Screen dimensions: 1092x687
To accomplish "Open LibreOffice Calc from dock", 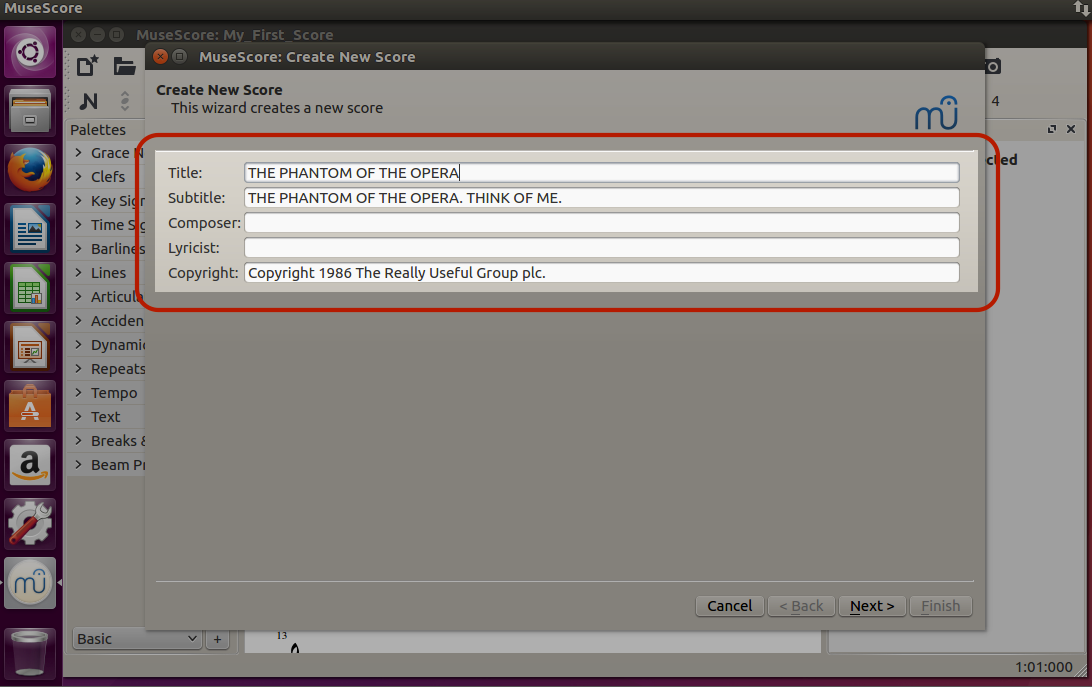I will 30,288.
